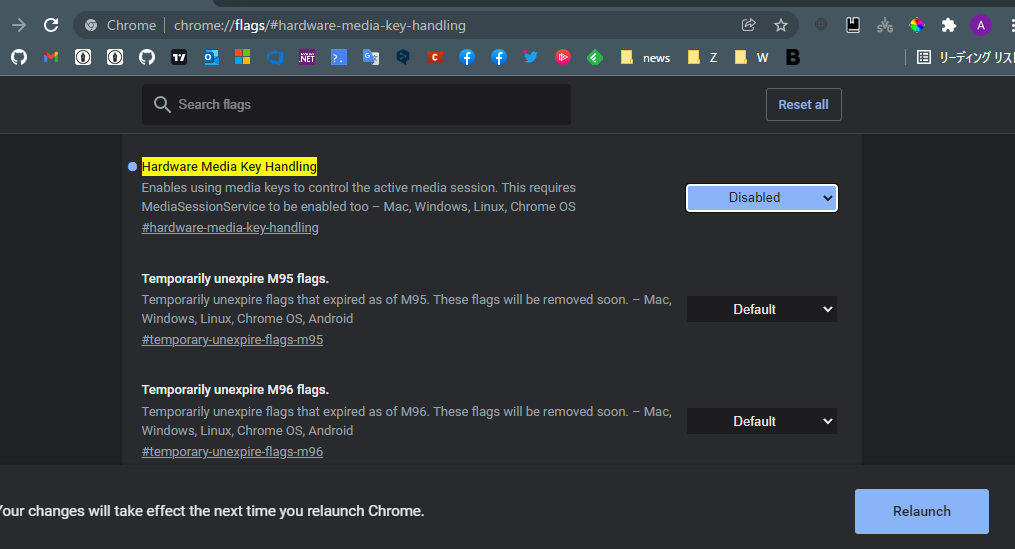Open the Gmail bookmark

(x=51, y=58)
